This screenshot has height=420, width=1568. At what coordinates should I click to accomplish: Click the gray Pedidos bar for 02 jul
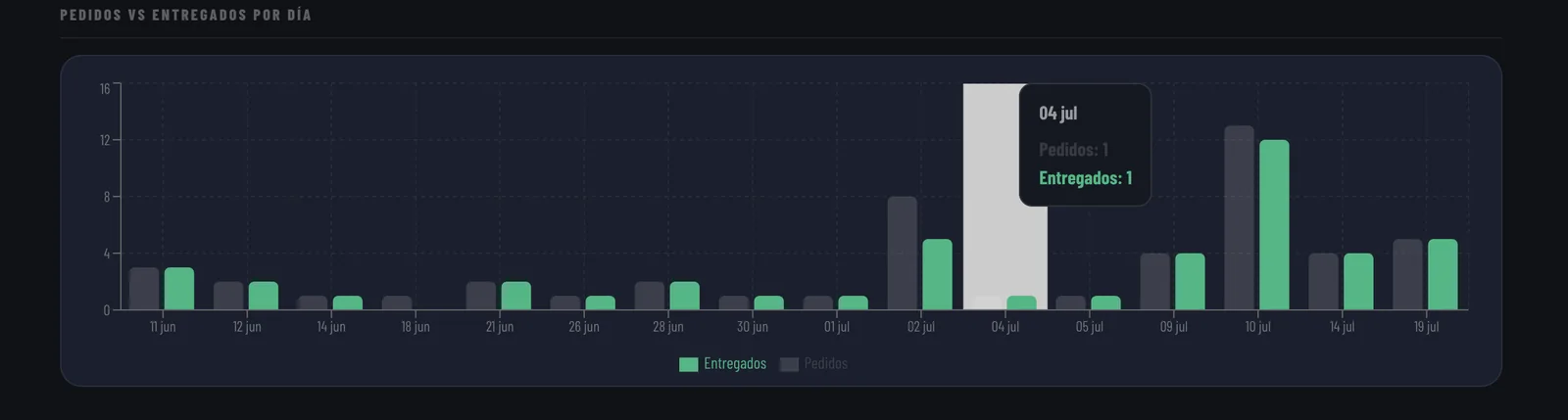pos(903,253)
